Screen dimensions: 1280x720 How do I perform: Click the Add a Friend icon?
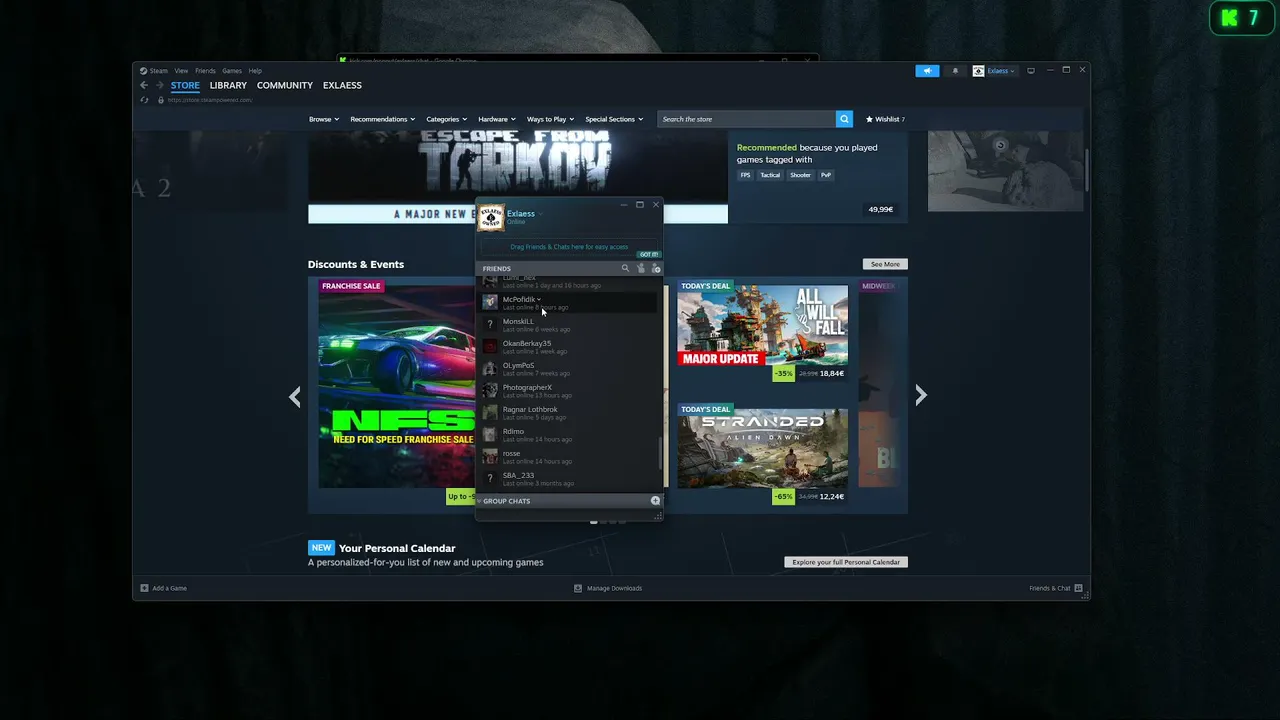coord(656,268)
